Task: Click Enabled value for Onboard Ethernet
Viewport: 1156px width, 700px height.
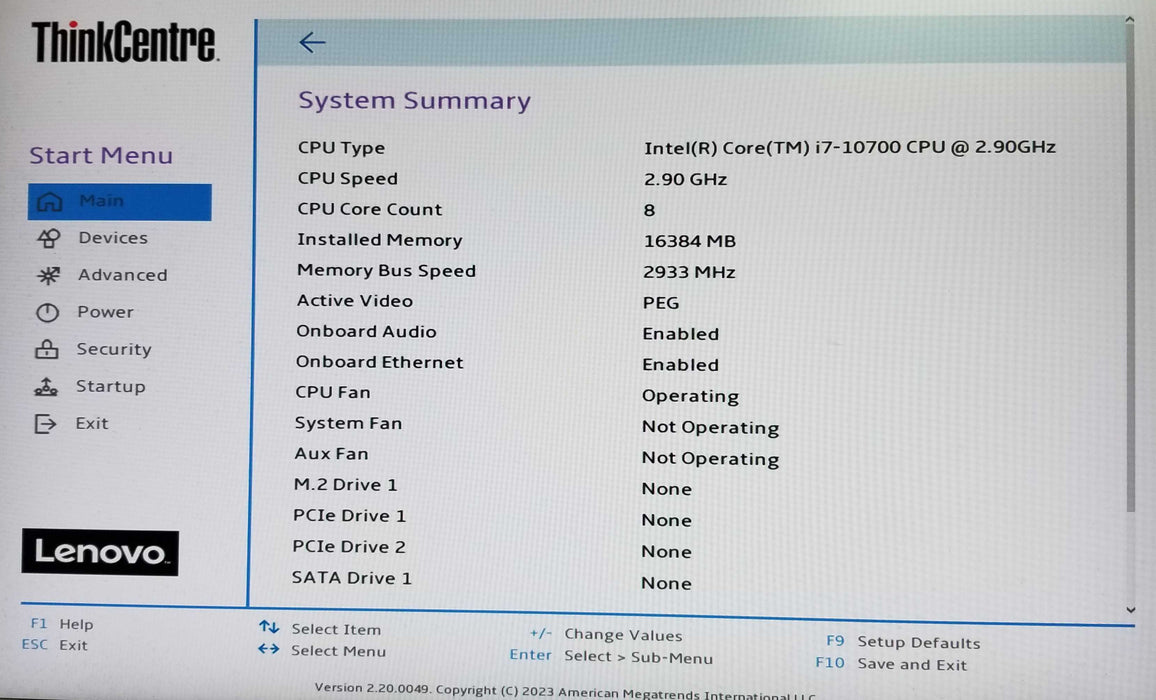Action: point(680,364)
